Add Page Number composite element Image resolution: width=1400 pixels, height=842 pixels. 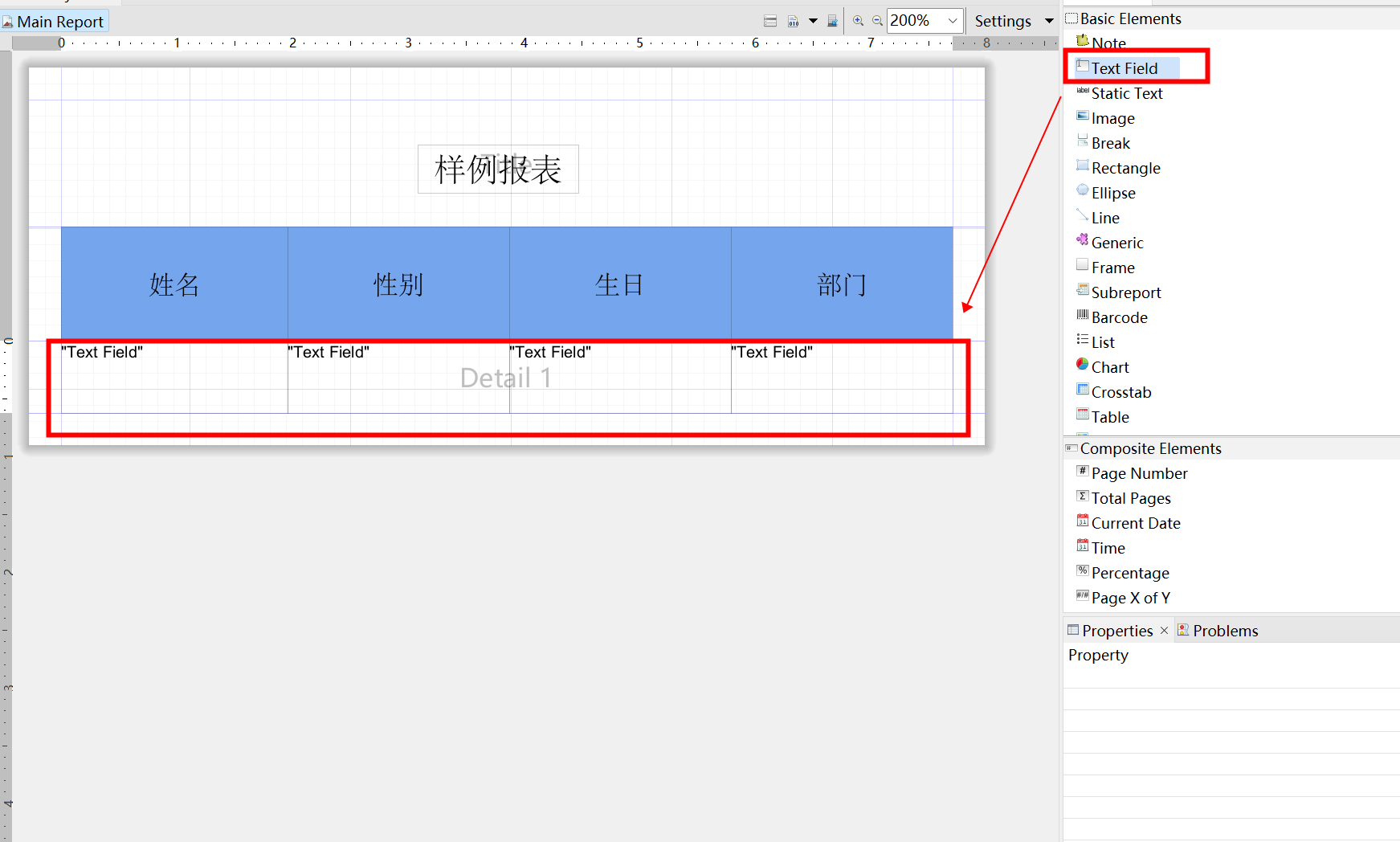pyautogui.click(x=1138, y=473)
